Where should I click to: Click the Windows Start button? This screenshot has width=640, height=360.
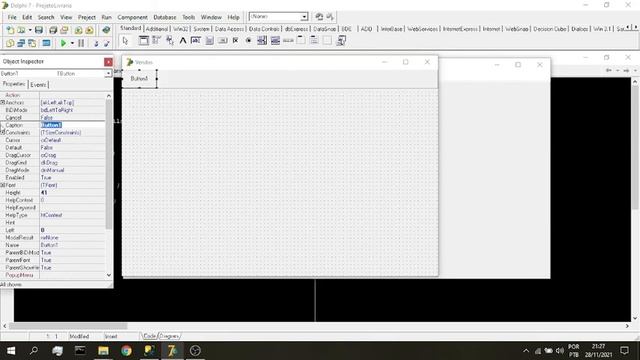point(11,351)
